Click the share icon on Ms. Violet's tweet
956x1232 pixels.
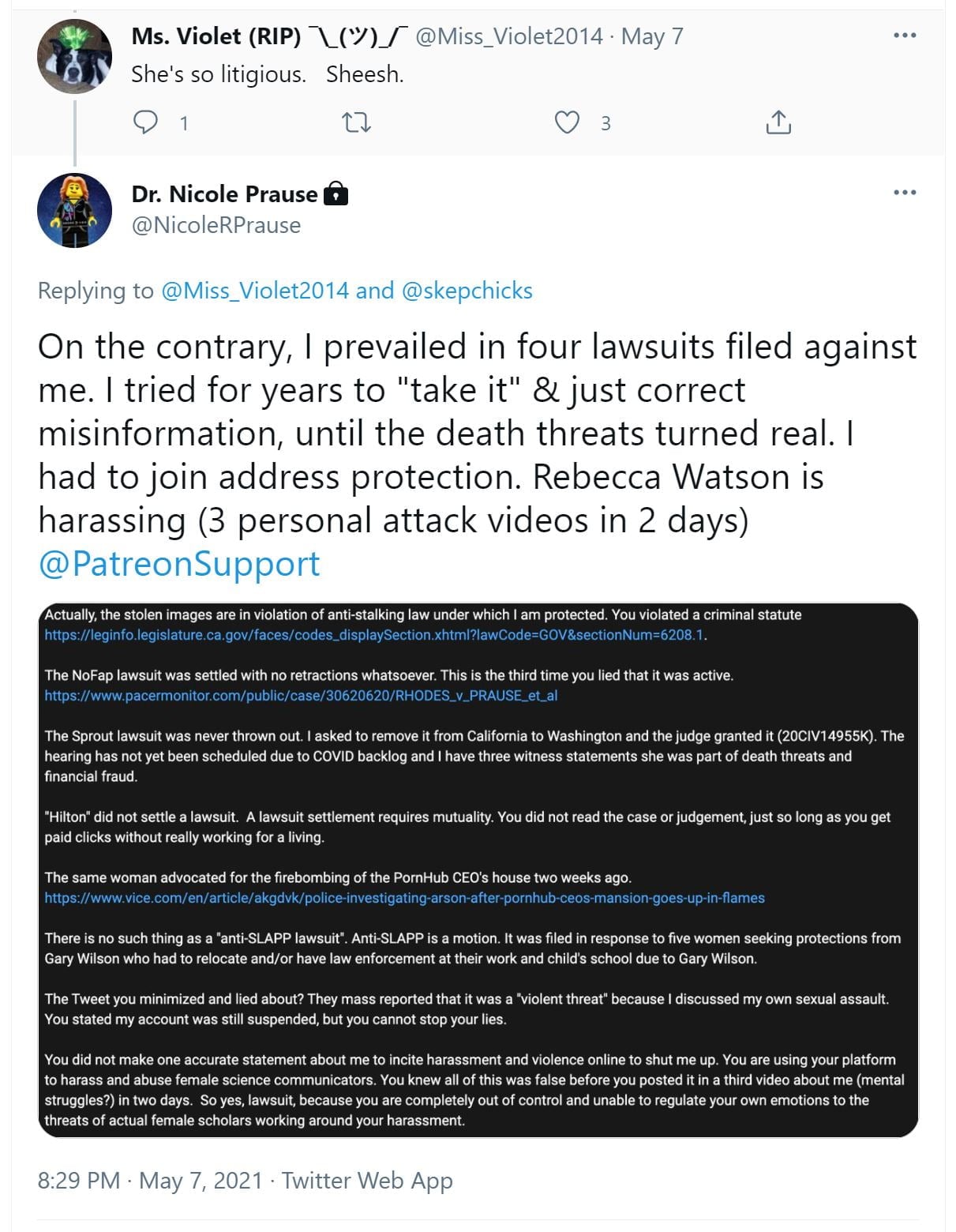[x=778, y=122]
